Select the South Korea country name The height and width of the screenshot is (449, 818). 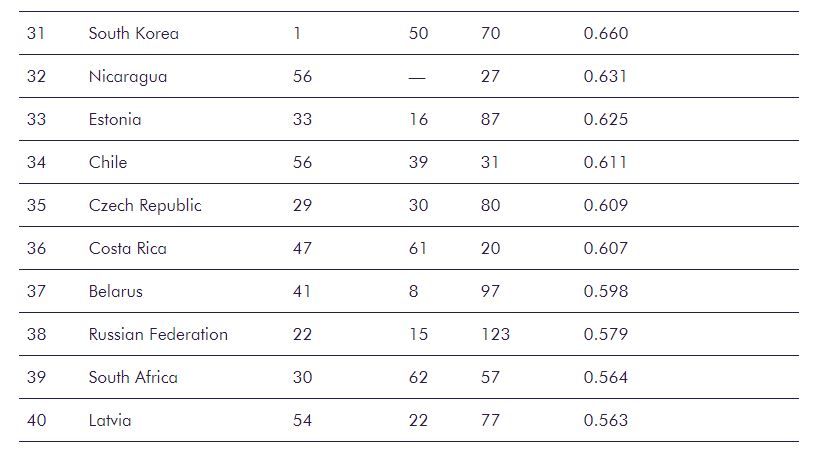[134, 33]
